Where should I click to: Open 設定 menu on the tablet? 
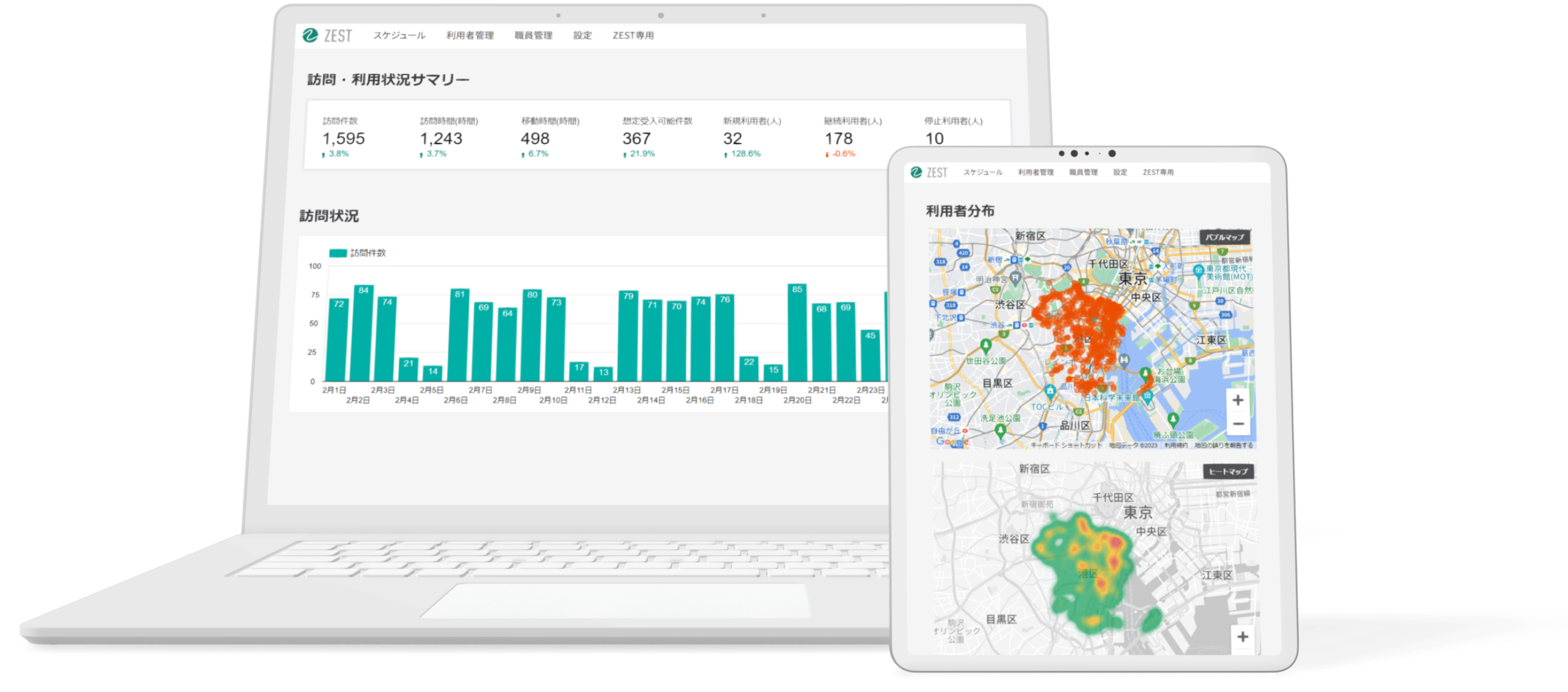(x=1120, y=172)
